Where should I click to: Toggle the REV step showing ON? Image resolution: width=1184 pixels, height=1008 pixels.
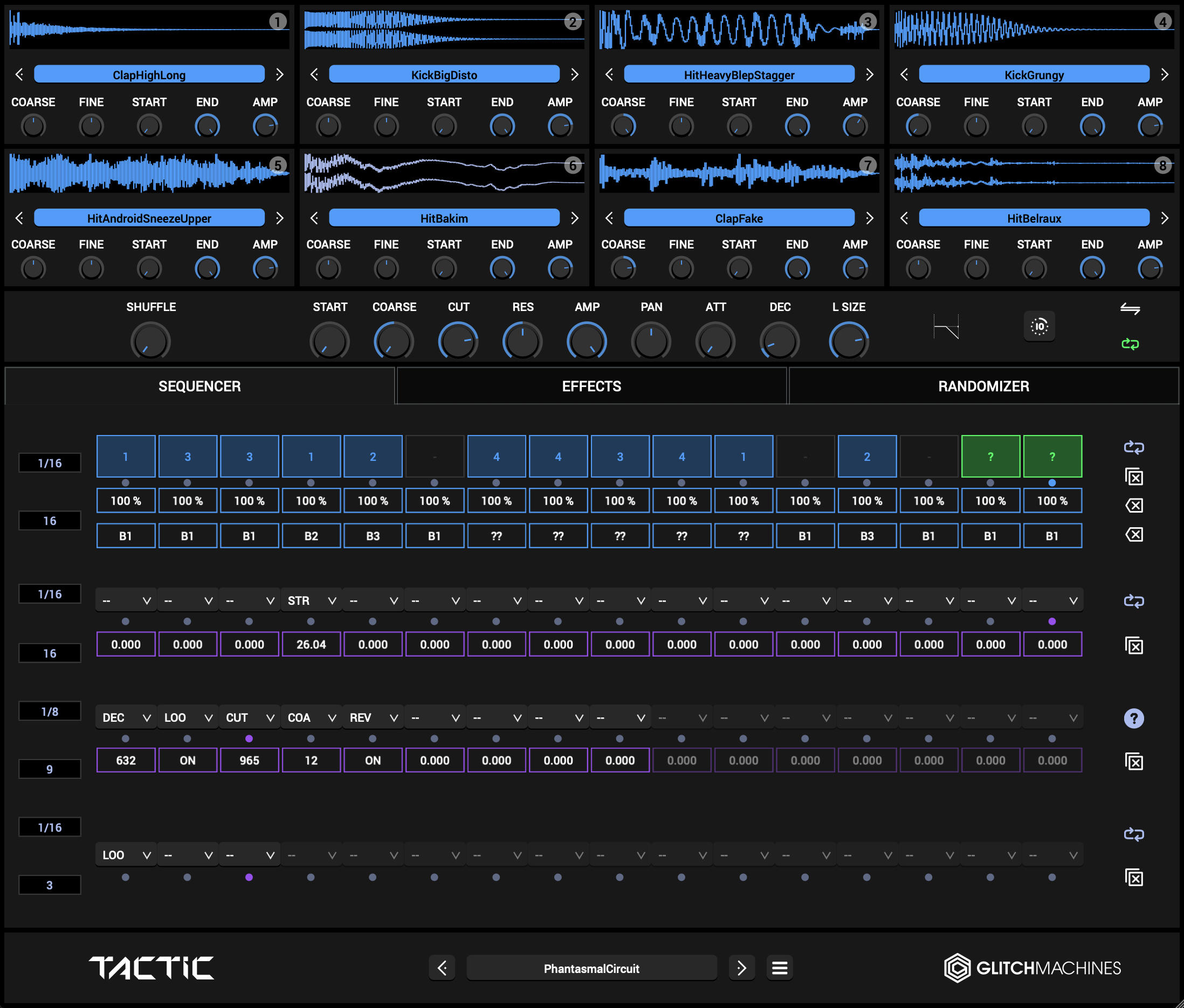(x=373, y=760)
